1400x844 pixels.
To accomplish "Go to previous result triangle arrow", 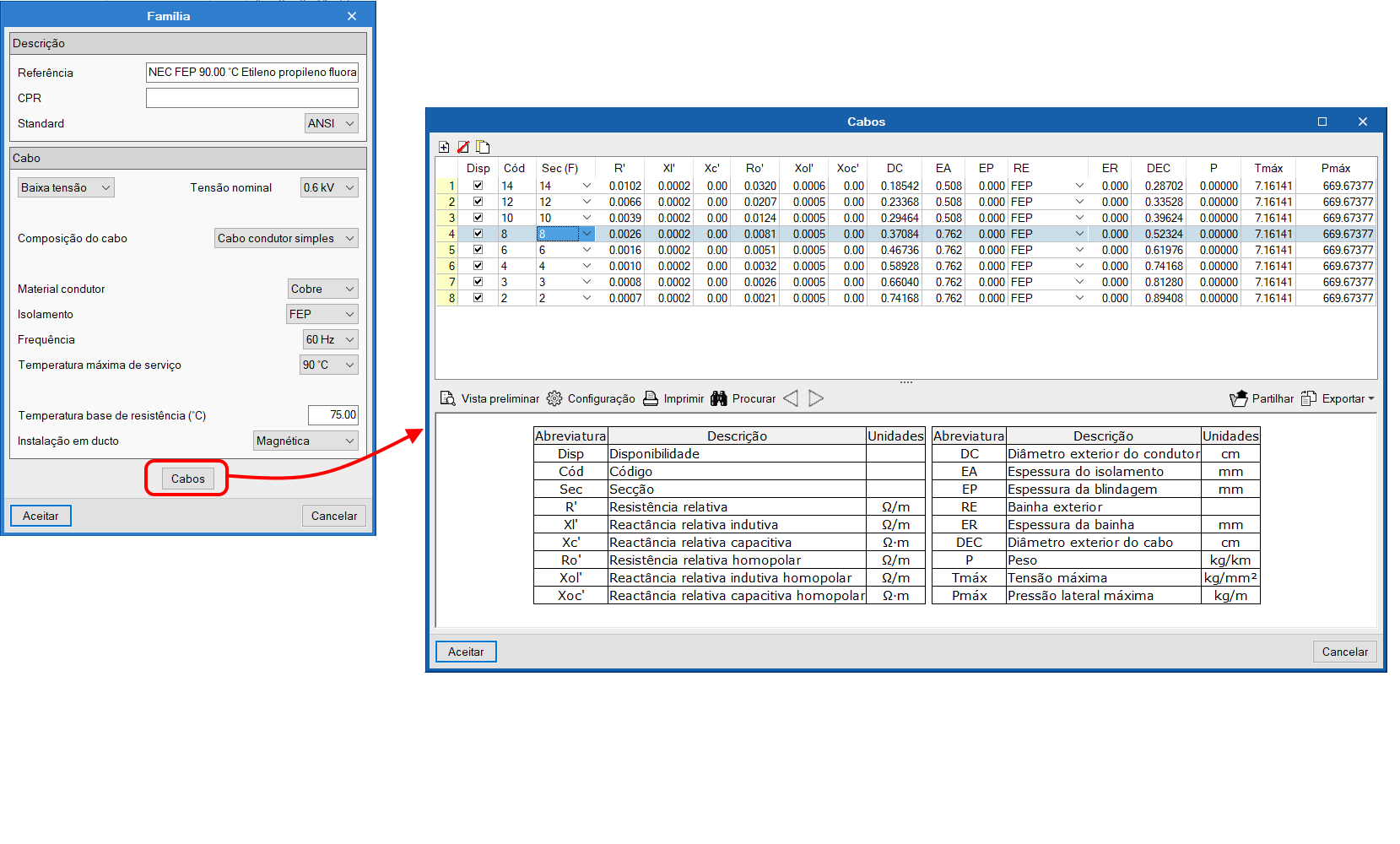I will pyautogui.click(x=791, y=398).
